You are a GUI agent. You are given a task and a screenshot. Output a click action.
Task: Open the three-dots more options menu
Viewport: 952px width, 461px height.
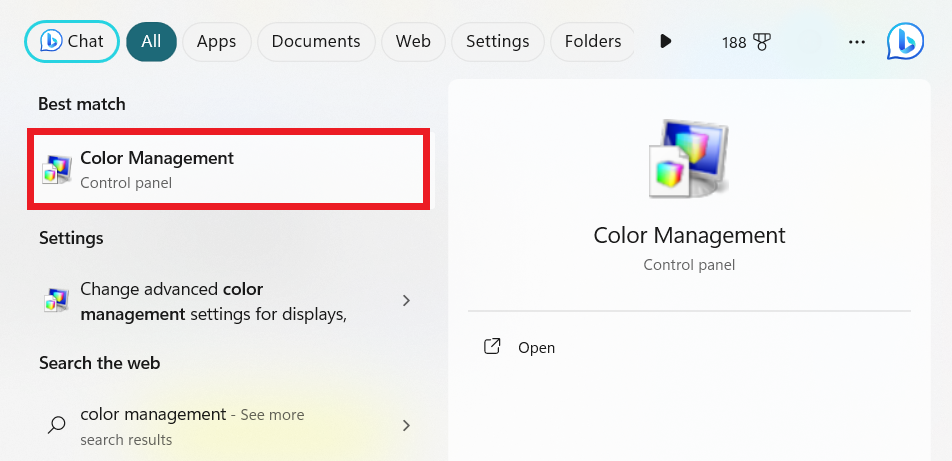(856, 42)
